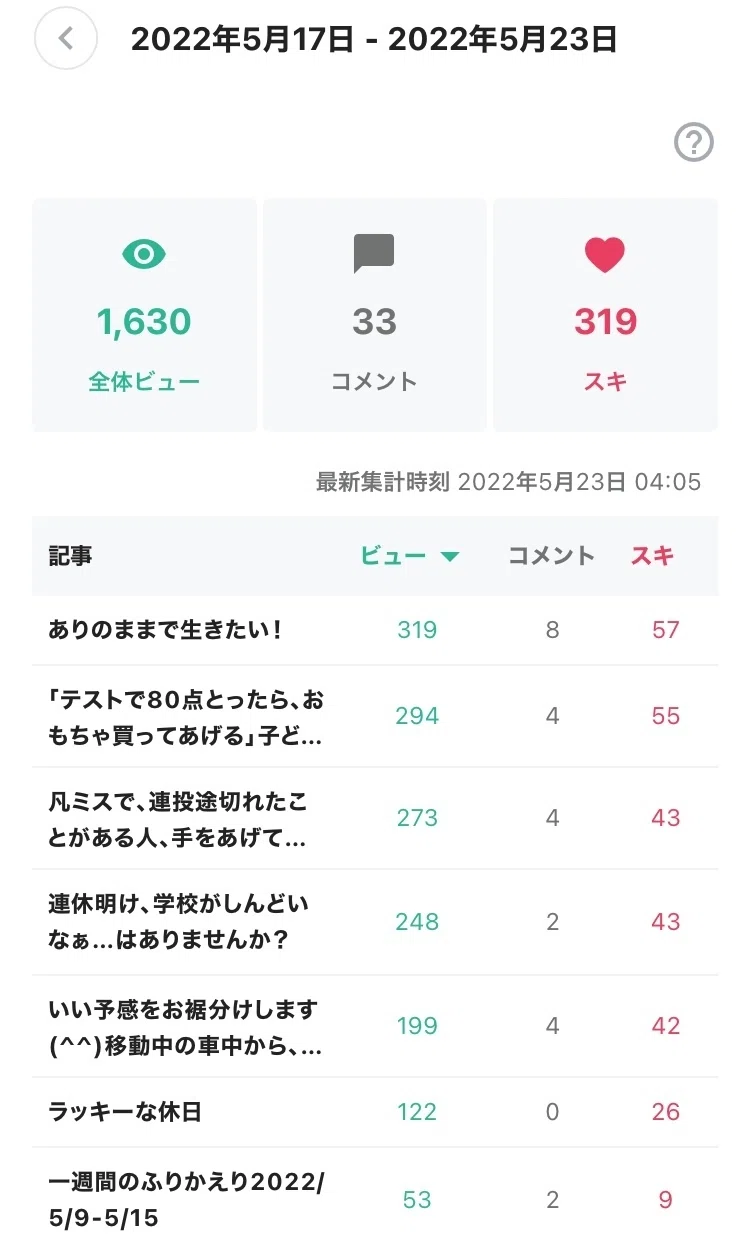The height and width of the screenshot is (1236, 750).
Task: Tap the date range title 2022年5月17日
Action: [243, 40]
